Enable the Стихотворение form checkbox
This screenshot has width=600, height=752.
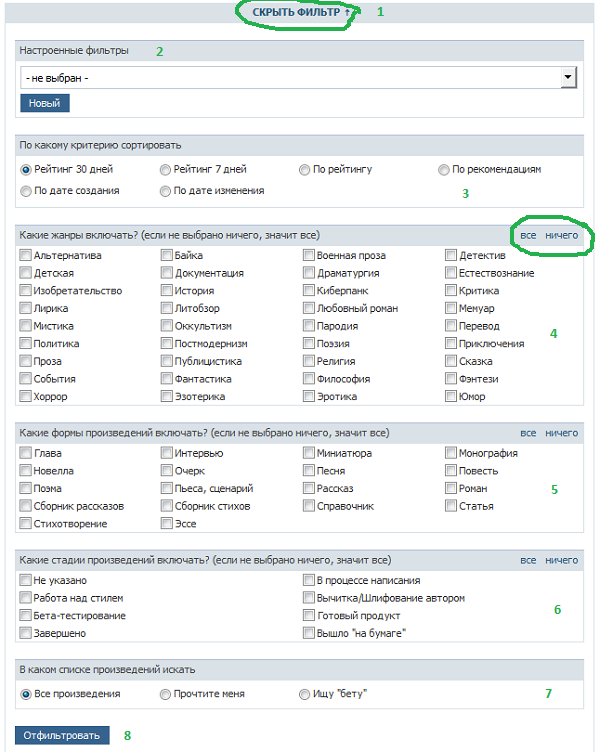coord(25,523)
